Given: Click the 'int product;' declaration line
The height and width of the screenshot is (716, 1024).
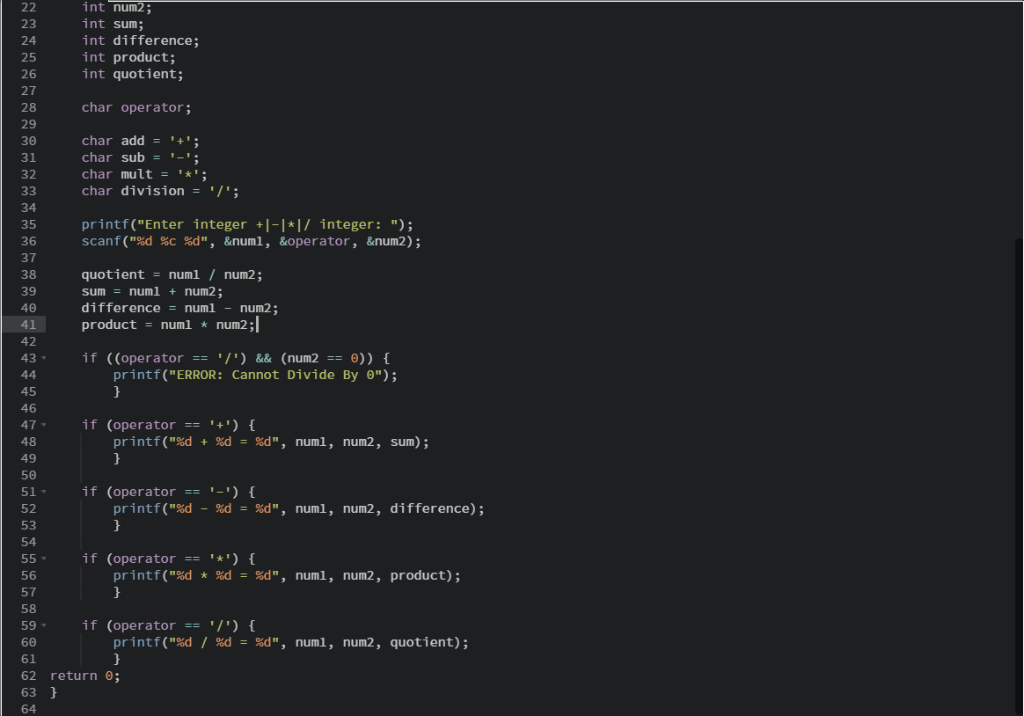Looking at the screenshot, I should click(x=128, y=57).
